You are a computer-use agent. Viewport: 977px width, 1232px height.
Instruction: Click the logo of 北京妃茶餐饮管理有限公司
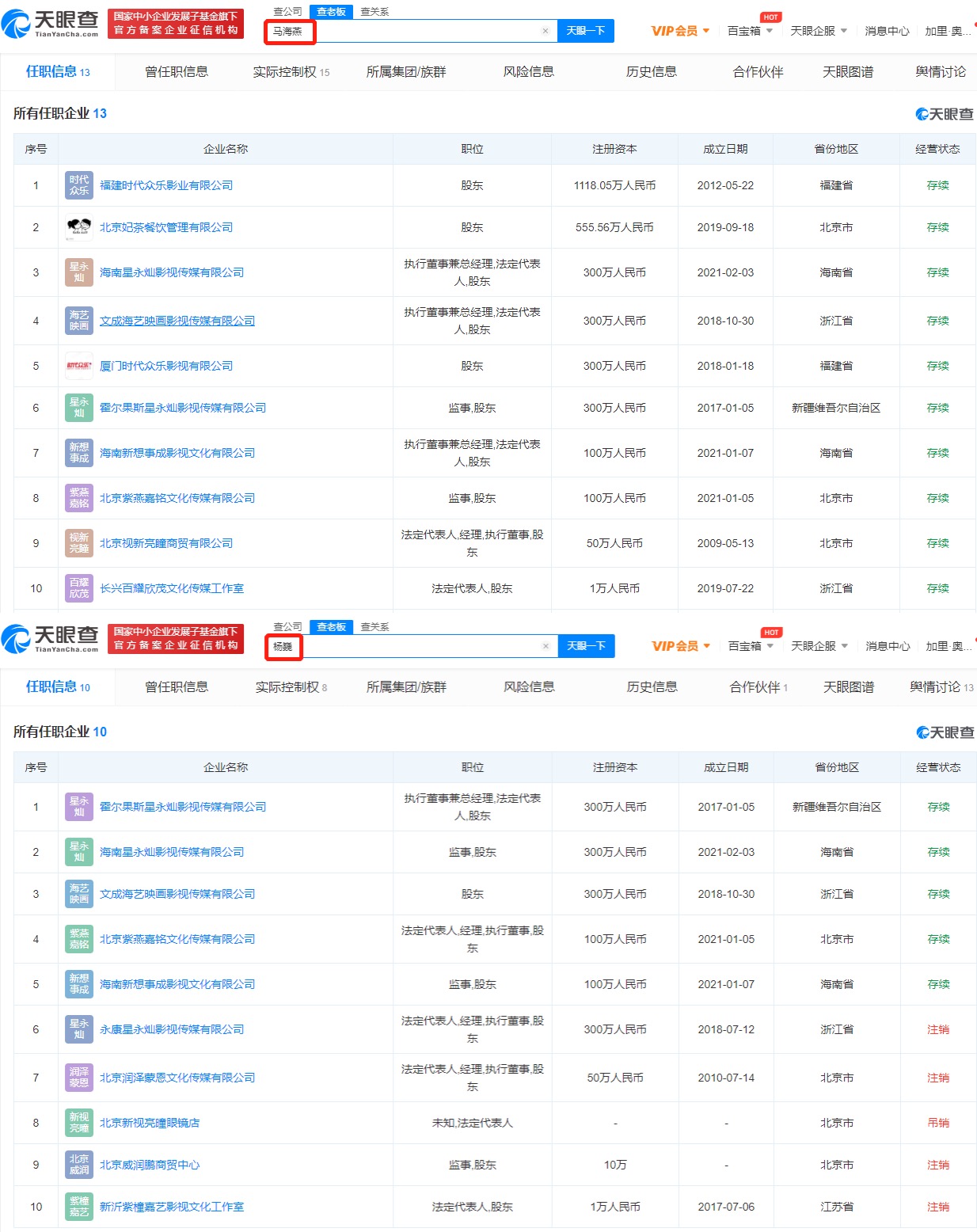(x=79, y=227)
